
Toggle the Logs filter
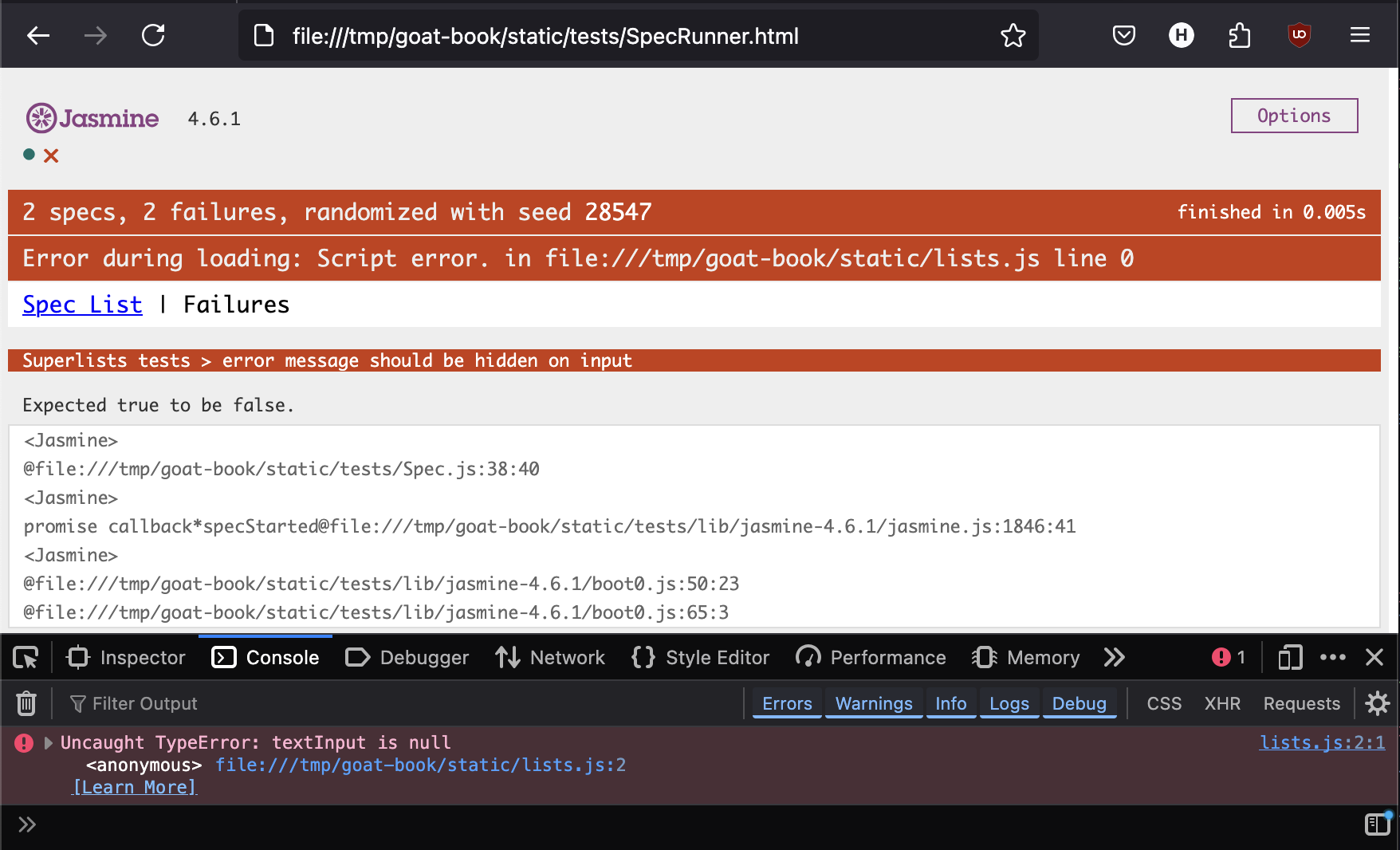[x=1009, y=703]
